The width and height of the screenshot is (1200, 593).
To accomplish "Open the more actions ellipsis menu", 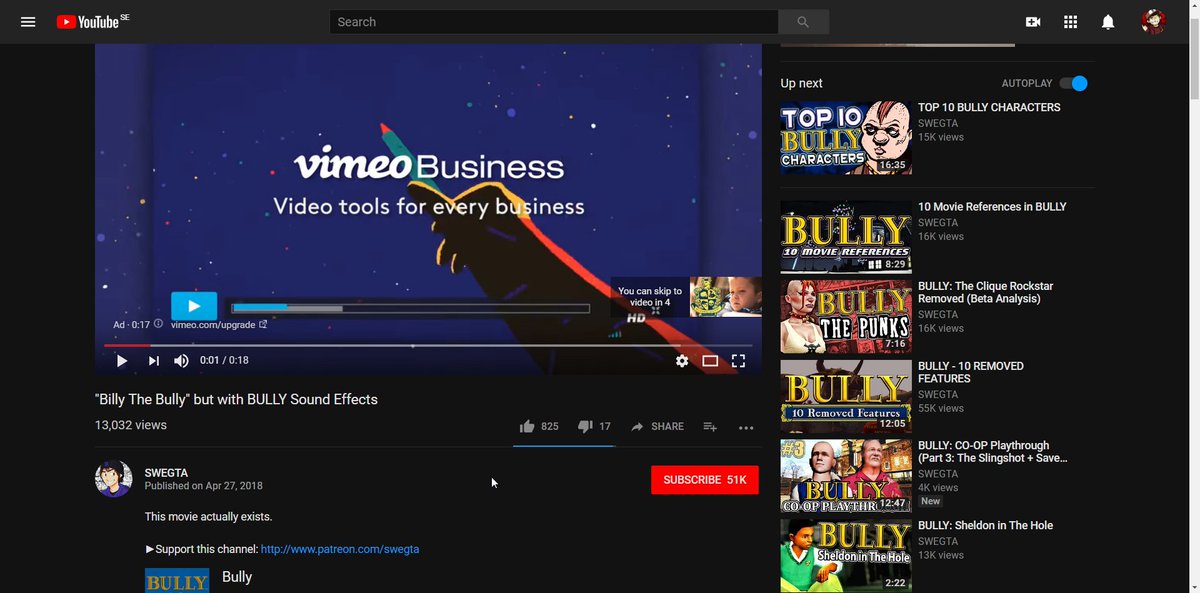I will tap(746, 427).
